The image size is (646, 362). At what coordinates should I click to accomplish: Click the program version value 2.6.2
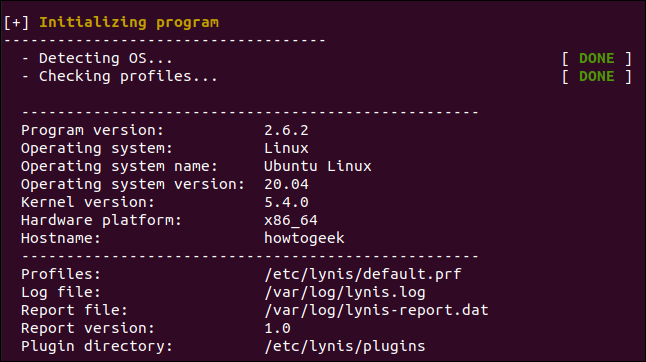[x=286, y=131]
